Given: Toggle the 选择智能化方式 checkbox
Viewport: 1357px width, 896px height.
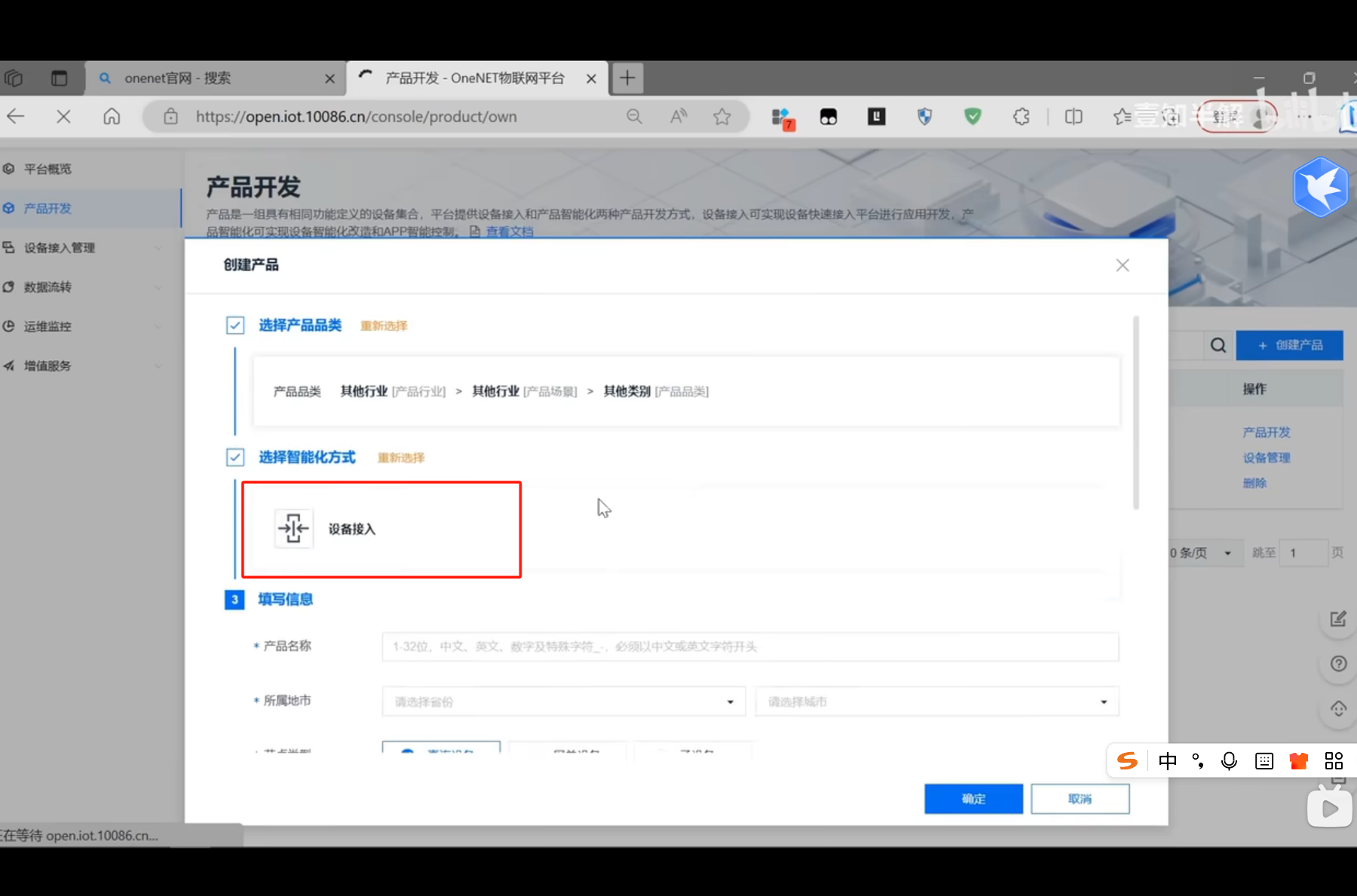Looking at the screenshot, I should point(235,457).
